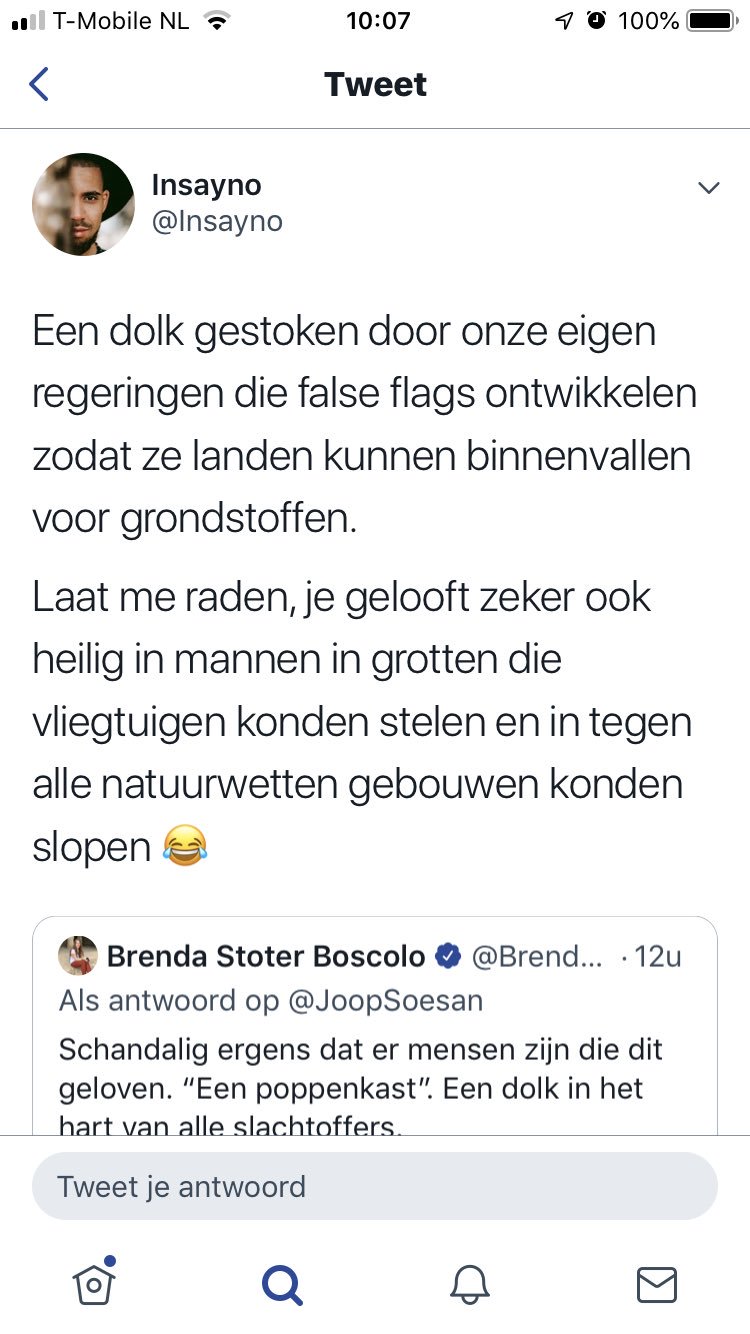Open Brenda Stoter Boscolo's small avatar

coord(78,956)
